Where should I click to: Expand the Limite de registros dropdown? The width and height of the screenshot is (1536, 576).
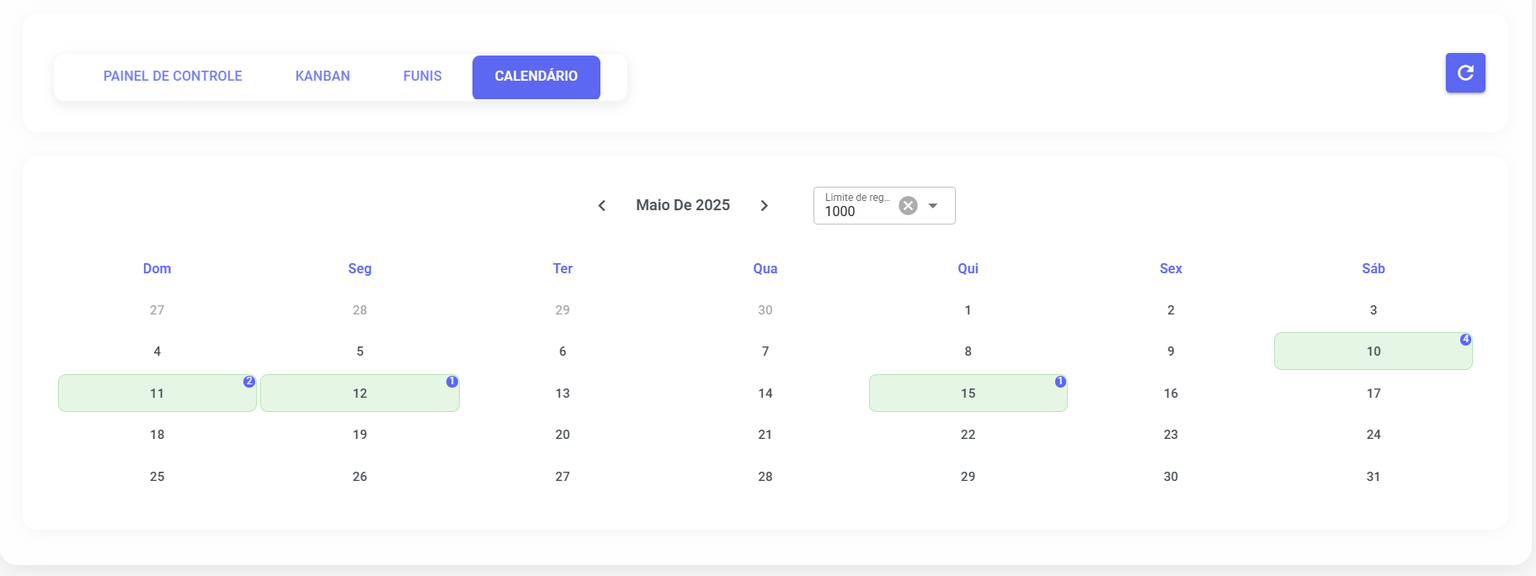[x=933, y=206]
